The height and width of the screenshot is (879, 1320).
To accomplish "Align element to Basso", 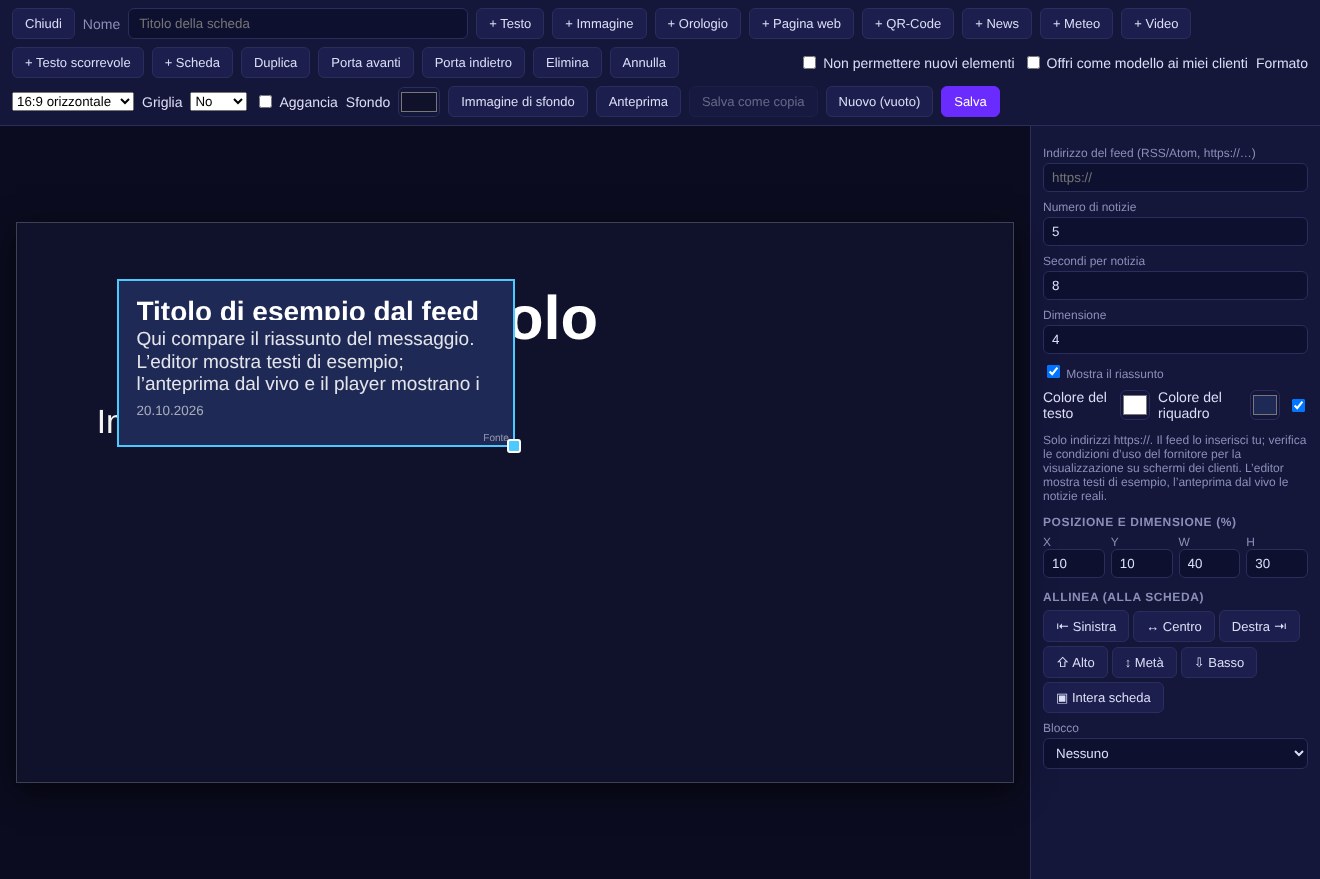I will [x=1219, y=662].
